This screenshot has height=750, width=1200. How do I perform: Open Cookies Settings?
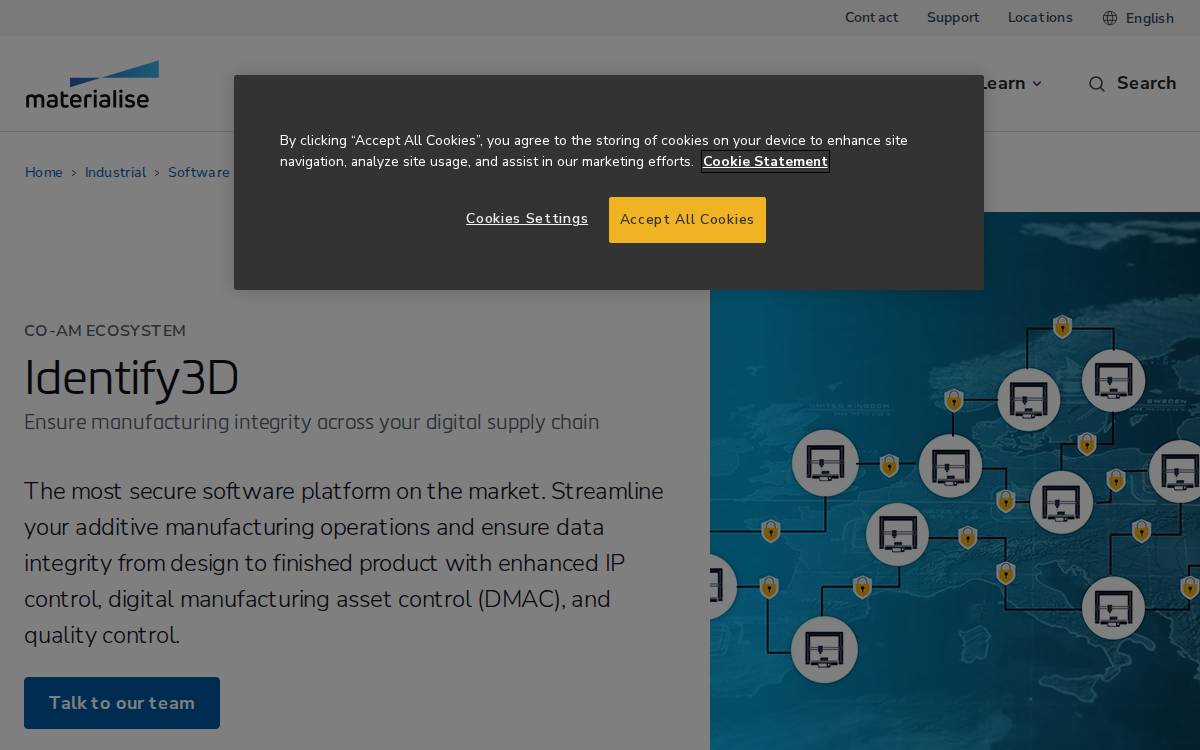point(527,219)
